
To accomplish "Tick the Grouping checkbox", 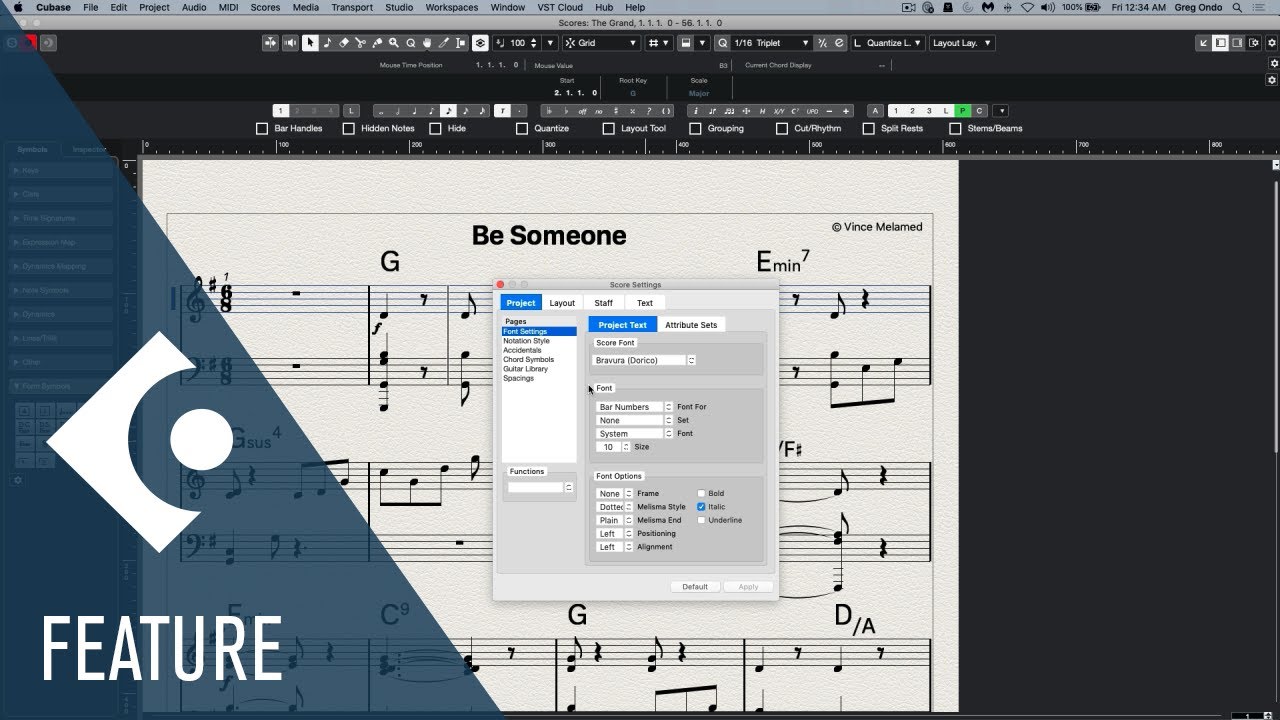I will tap(695, 128).
